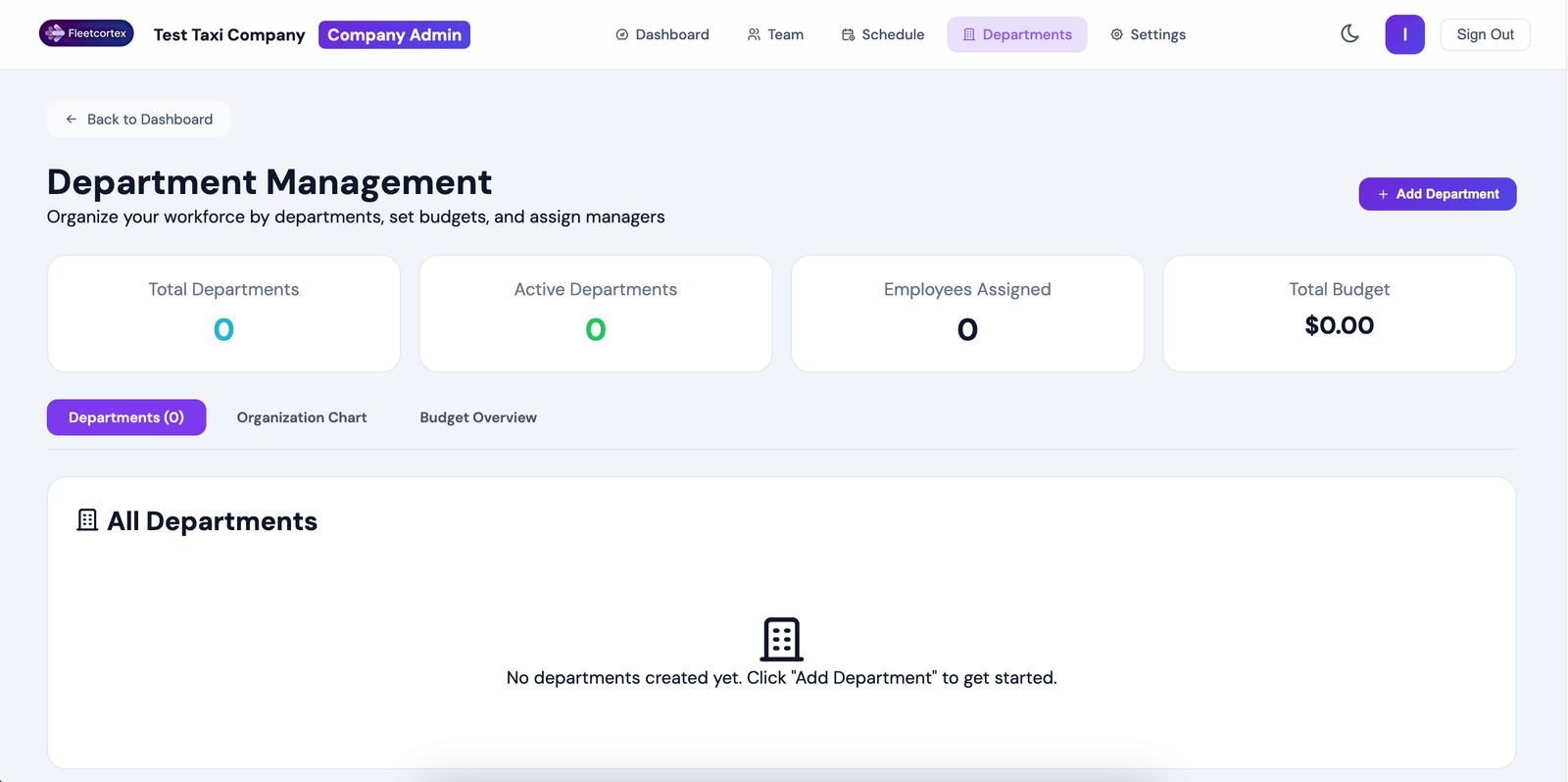Click the Add Department button

(x=1438, y=194)
